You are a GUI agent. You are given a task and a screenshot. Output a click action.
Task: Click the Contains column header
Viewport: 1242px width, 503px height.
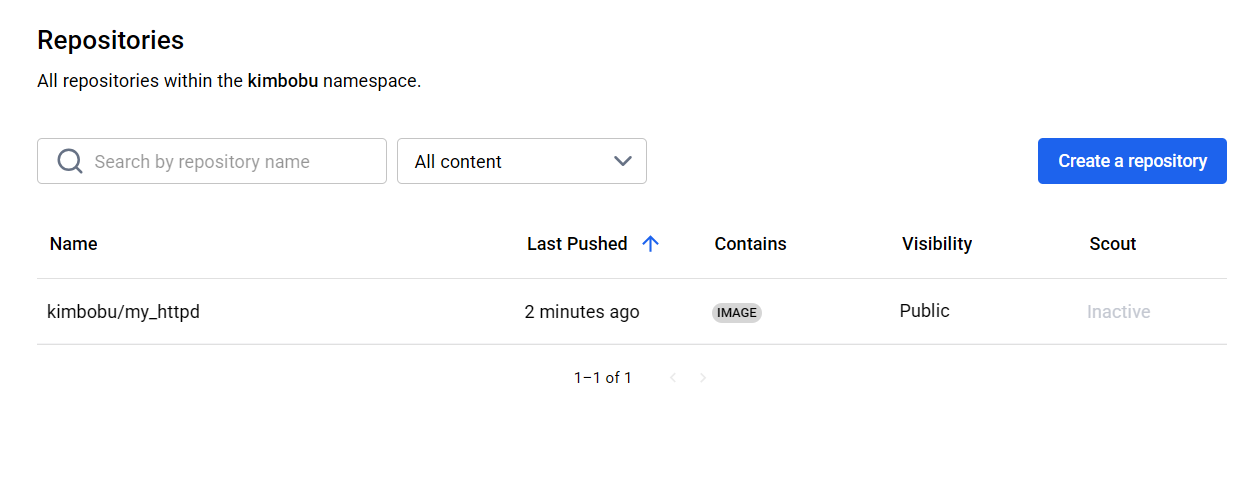[750, 244]
